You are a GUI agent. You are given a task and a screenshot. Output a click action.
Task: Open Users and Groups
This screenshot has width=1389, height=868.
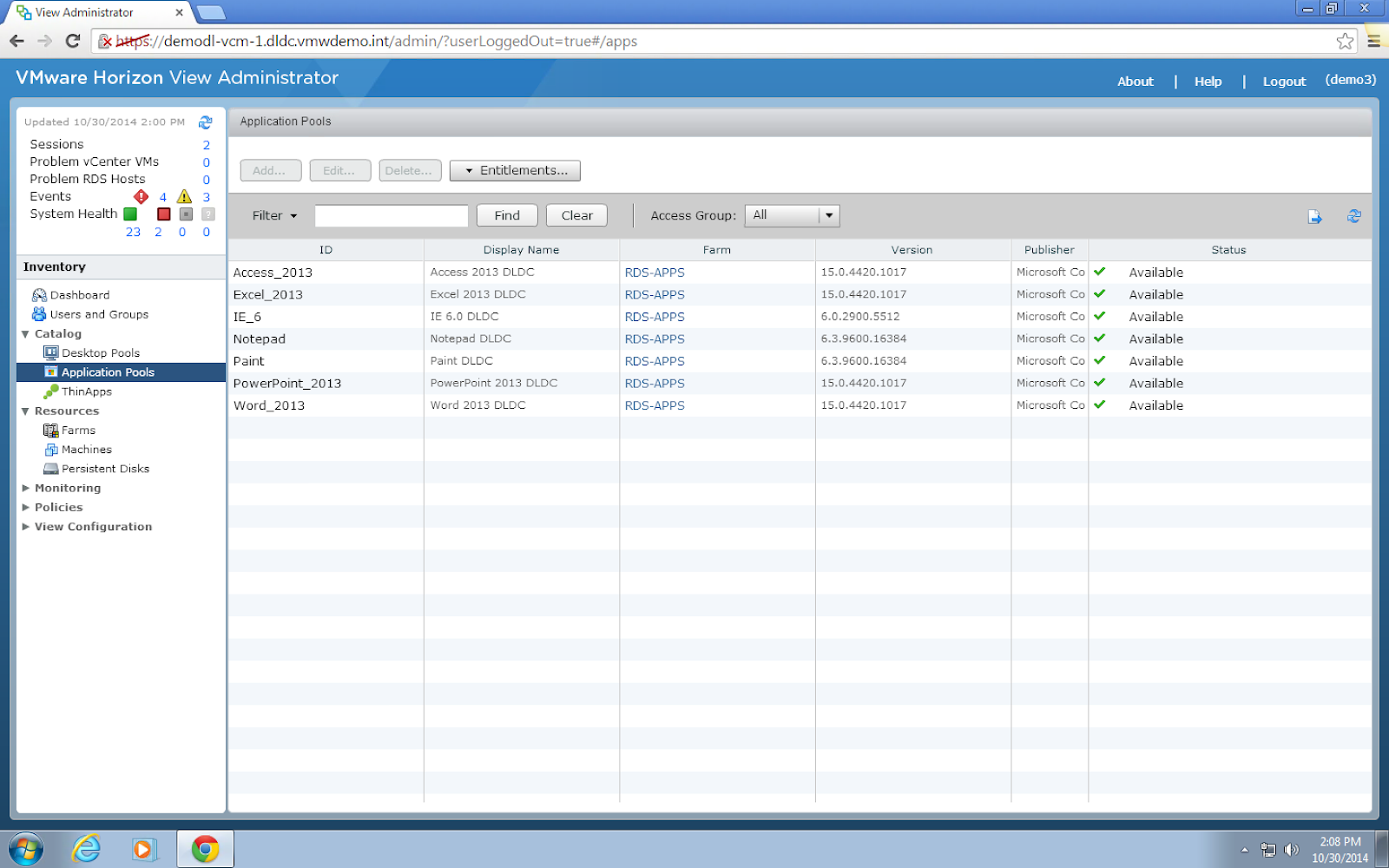pyautogui.click(x=99, y=314)
